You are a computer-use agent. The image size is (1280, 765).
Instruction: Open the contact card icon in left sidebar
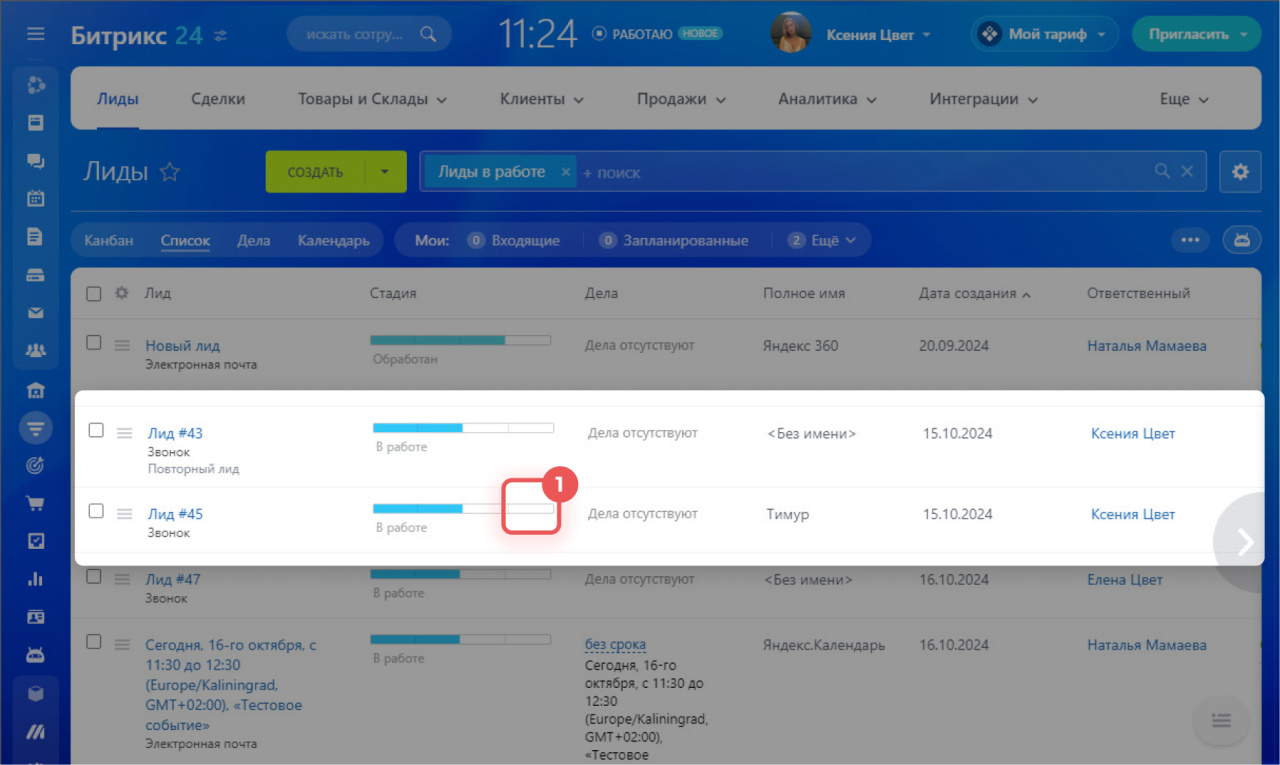click(x=36, y=617)
